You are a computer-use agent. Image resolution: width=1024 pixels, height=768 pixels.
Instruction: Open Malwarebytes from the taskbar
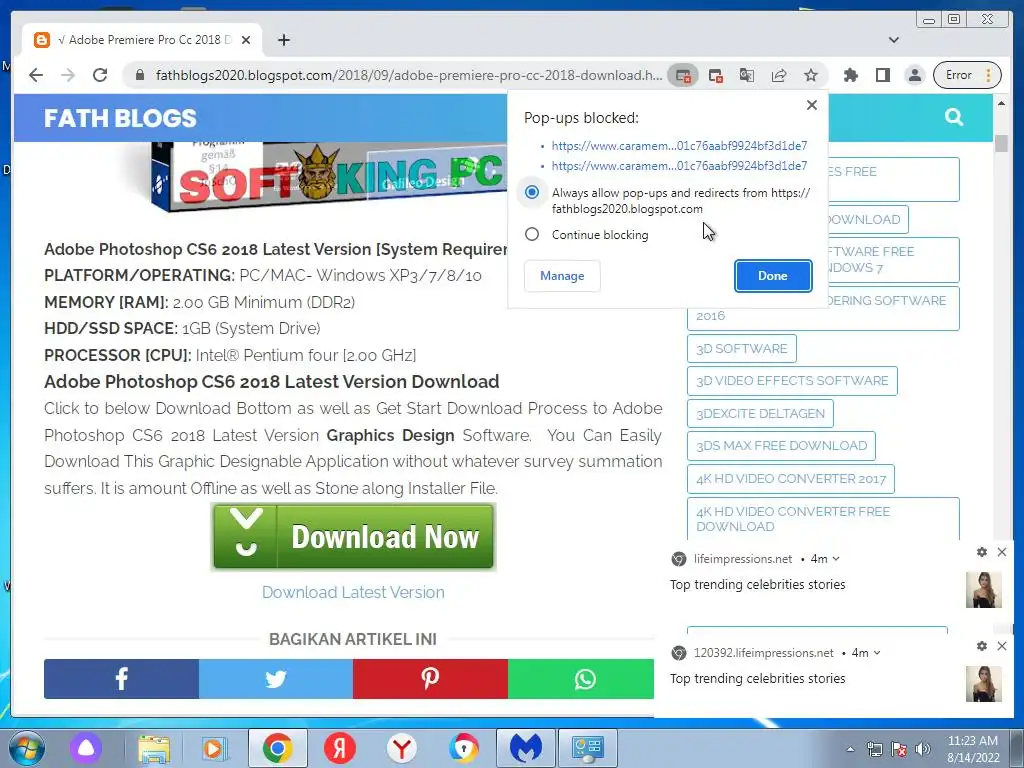pos(526,748)
